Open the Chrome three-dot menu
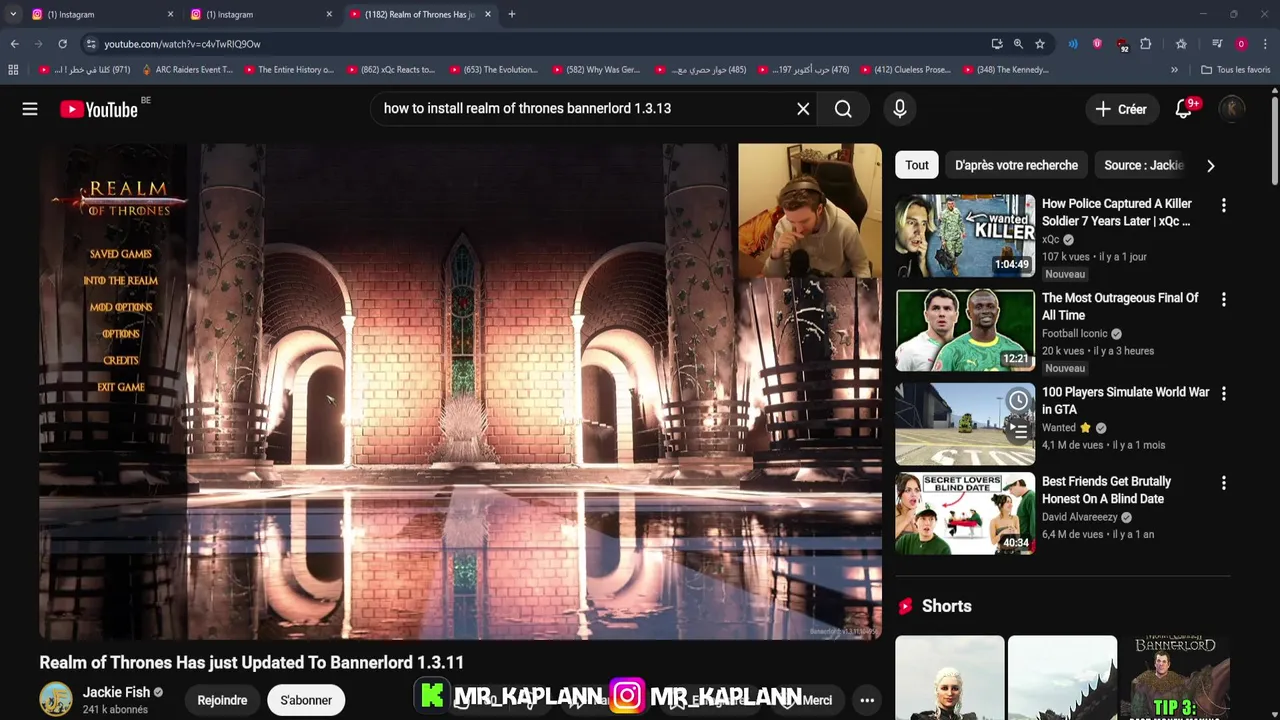 1265,44
